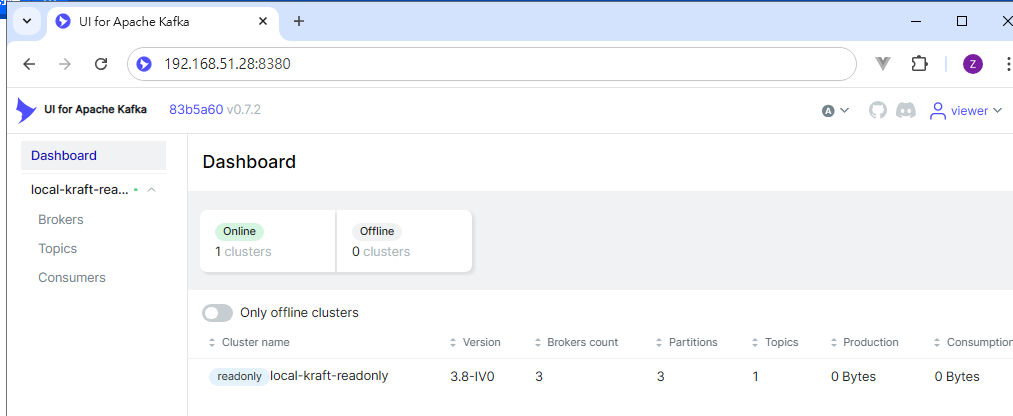Open a new browser tab
Screen dimensions: 1013x416
298,21
